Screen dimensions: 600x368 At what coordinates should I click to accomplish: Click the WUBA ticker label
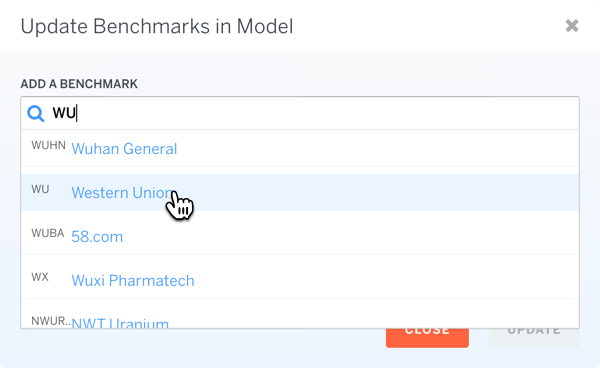pyautogui.click(x=47, y=233)
